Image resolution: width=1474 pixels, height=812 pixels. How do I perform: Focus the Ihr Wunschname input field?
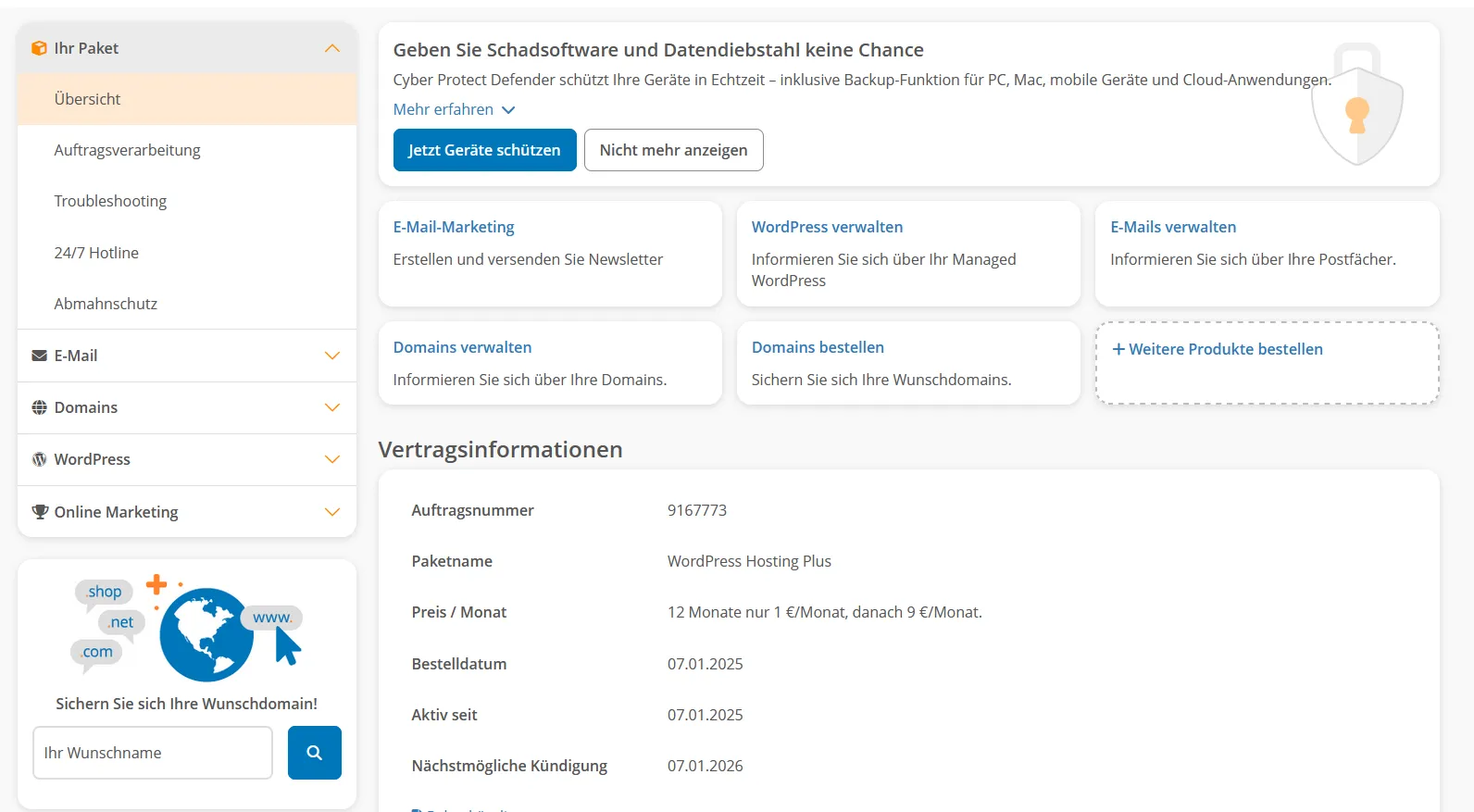tap(153, 753)
